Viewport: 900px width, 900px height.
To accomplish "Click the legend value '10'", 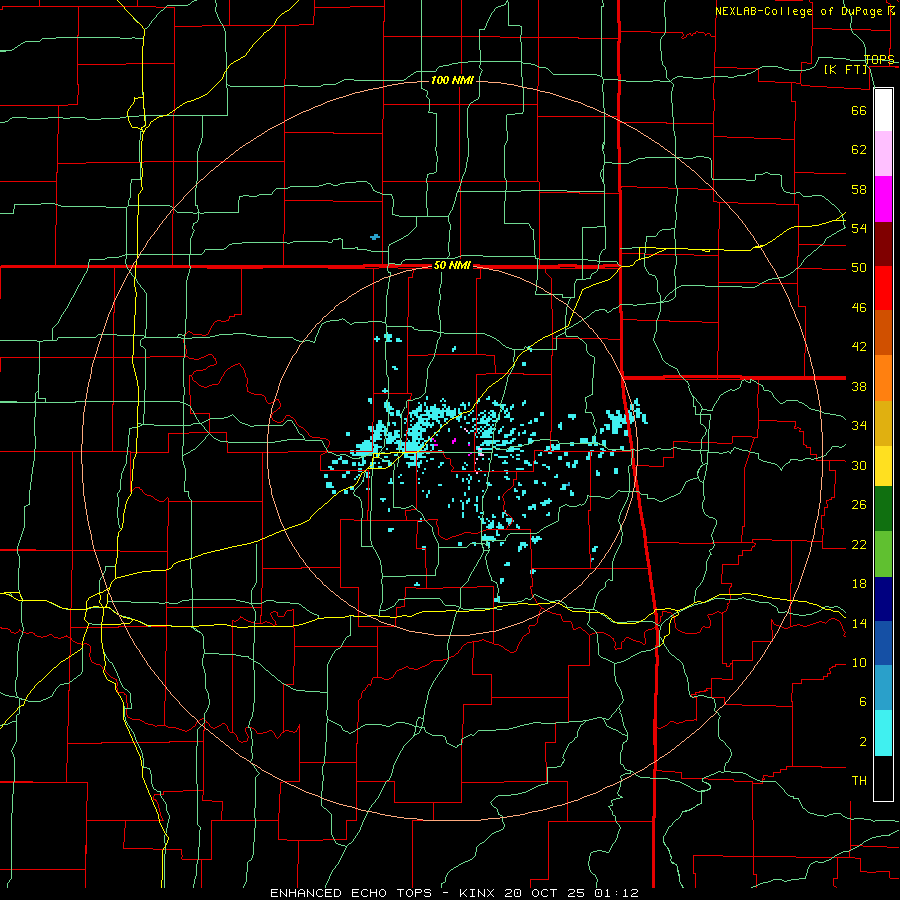I will [x=859, y=663].
